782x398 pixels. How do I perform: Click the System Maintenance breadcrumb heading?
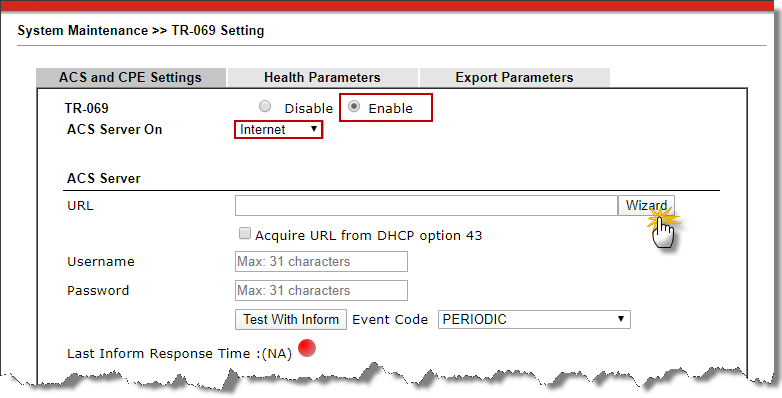tap(83, 30)
